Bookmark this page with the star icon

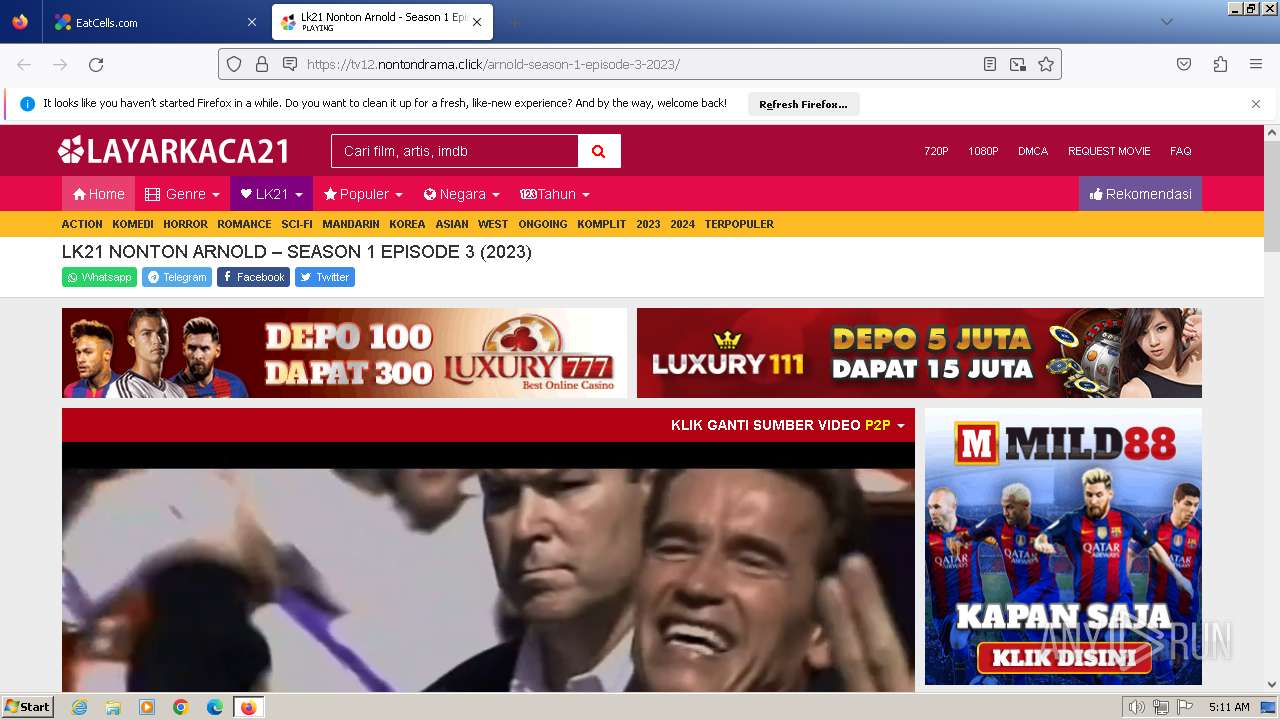click(1046, 64)
